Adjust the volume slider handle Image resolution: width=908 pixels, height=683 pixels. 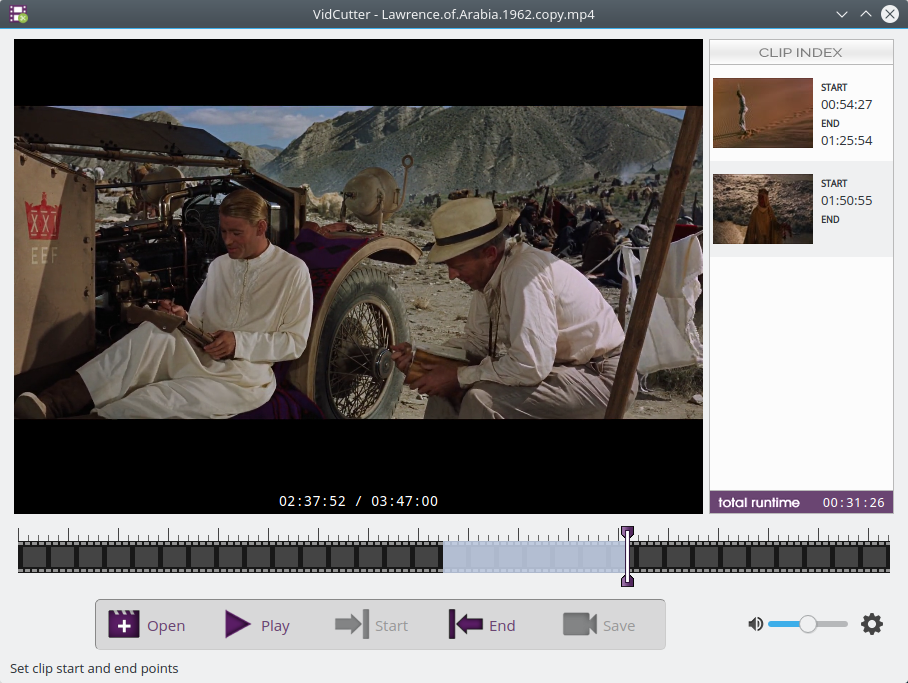point(808,624)
